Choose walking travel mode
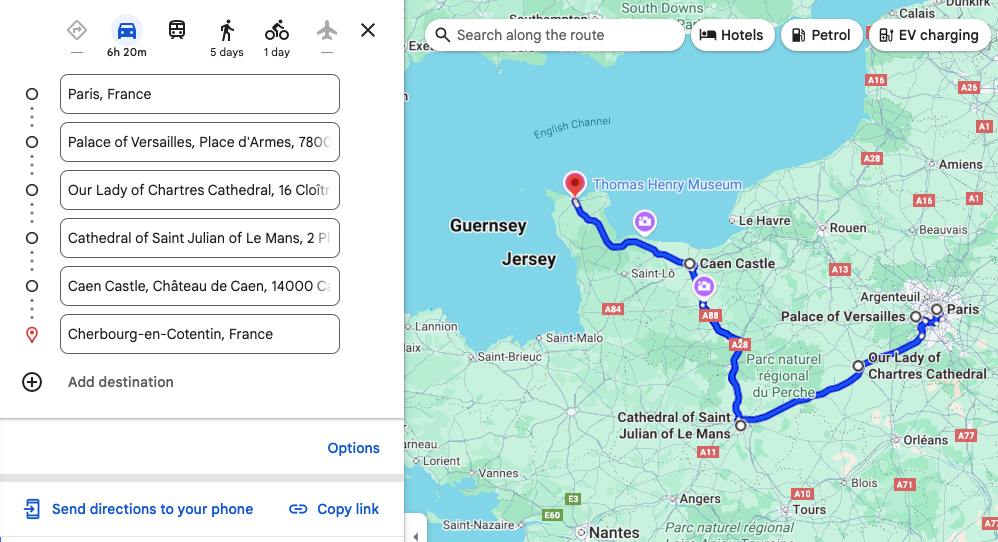 [x=227, y=30]
